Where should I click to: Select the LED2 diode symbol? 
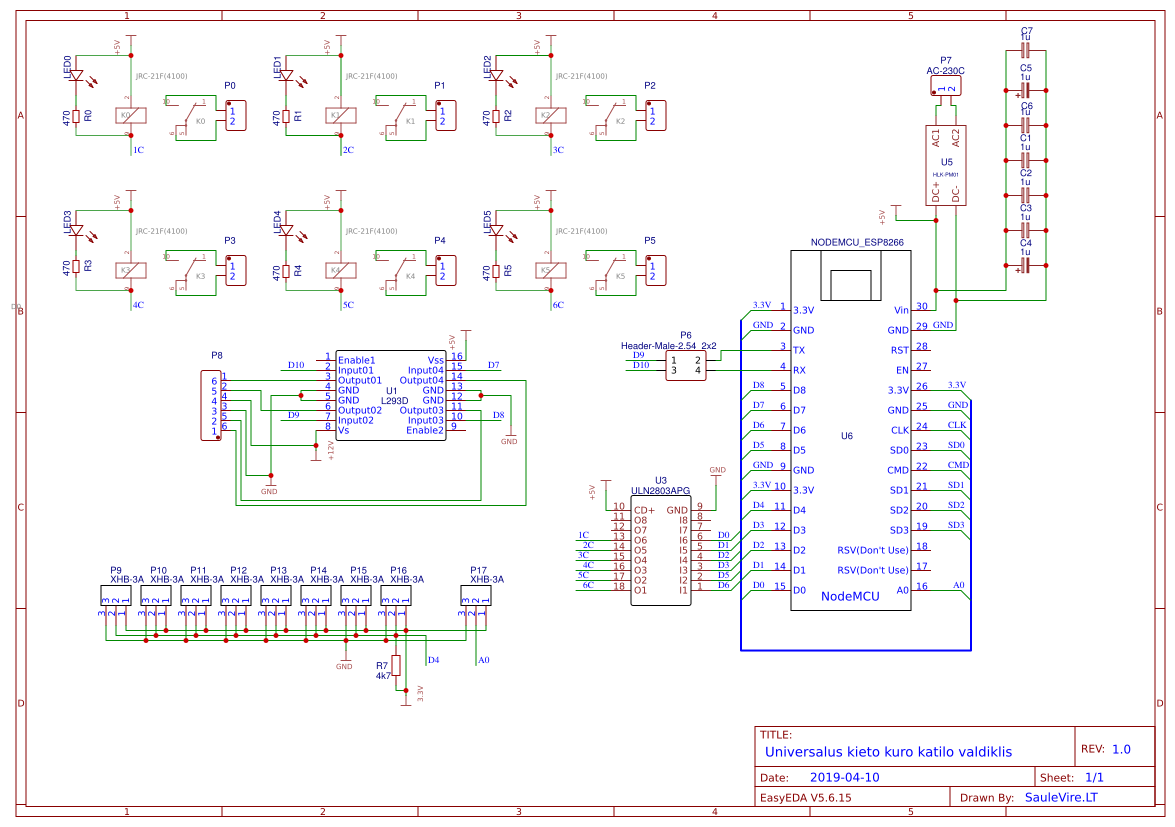tap(495, 76)
